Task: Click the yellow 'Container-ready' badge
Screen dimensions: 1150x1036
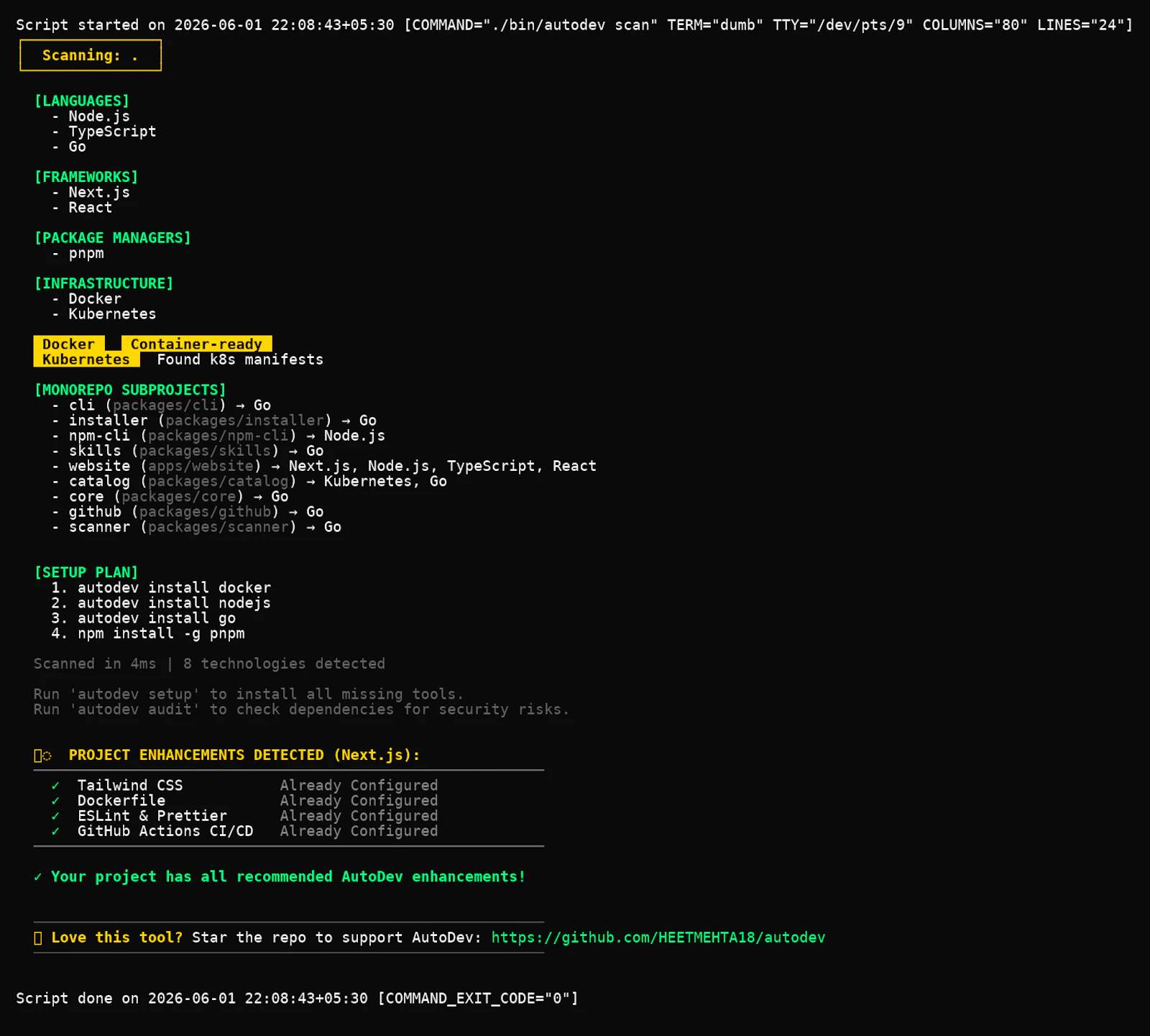Action: pos(197,344)
